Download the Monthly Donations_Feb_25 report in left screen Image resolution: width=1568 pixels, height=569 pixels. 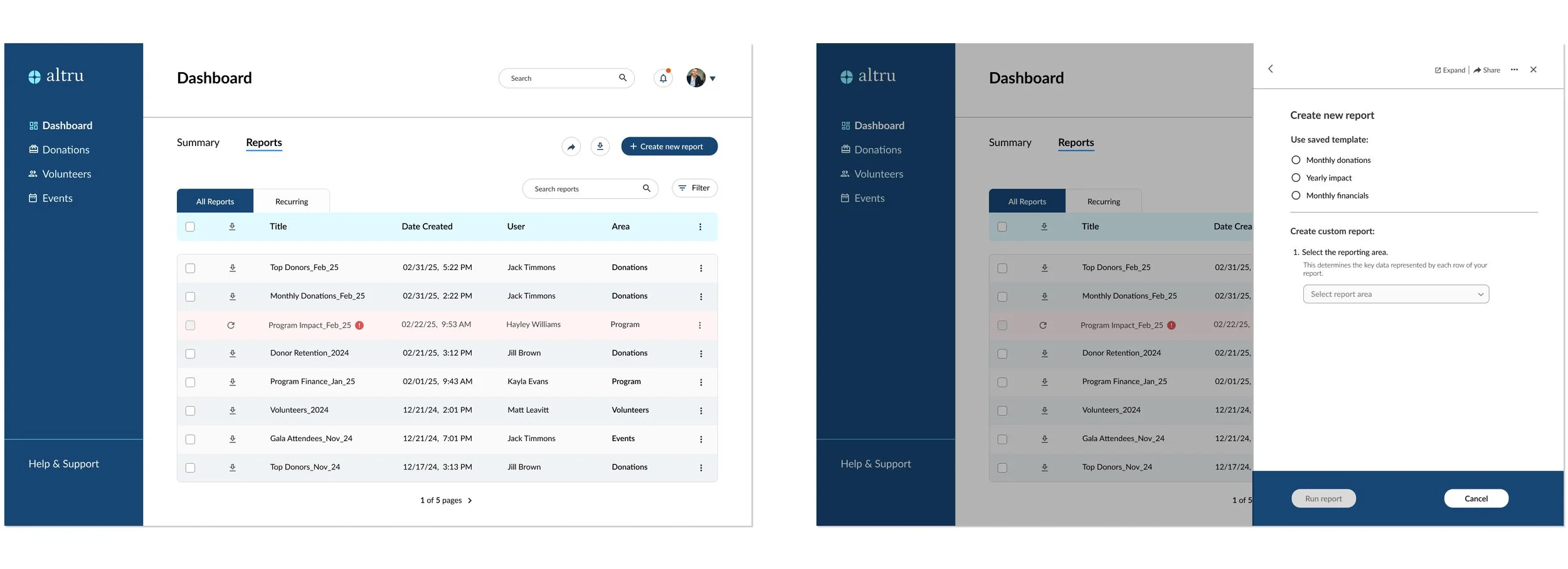(x=232, y=296)
